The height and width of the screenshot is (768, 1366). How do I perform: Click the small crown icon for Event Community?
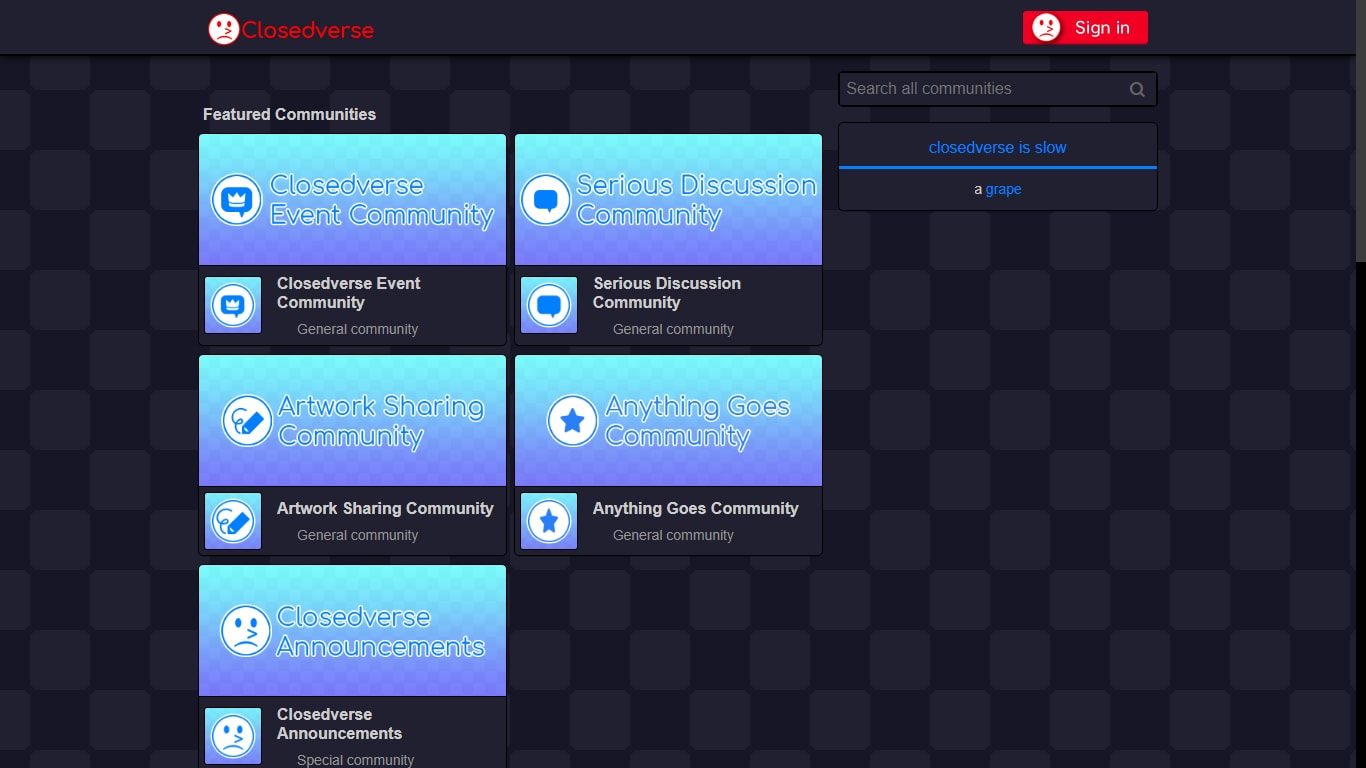tap(233, 305)
